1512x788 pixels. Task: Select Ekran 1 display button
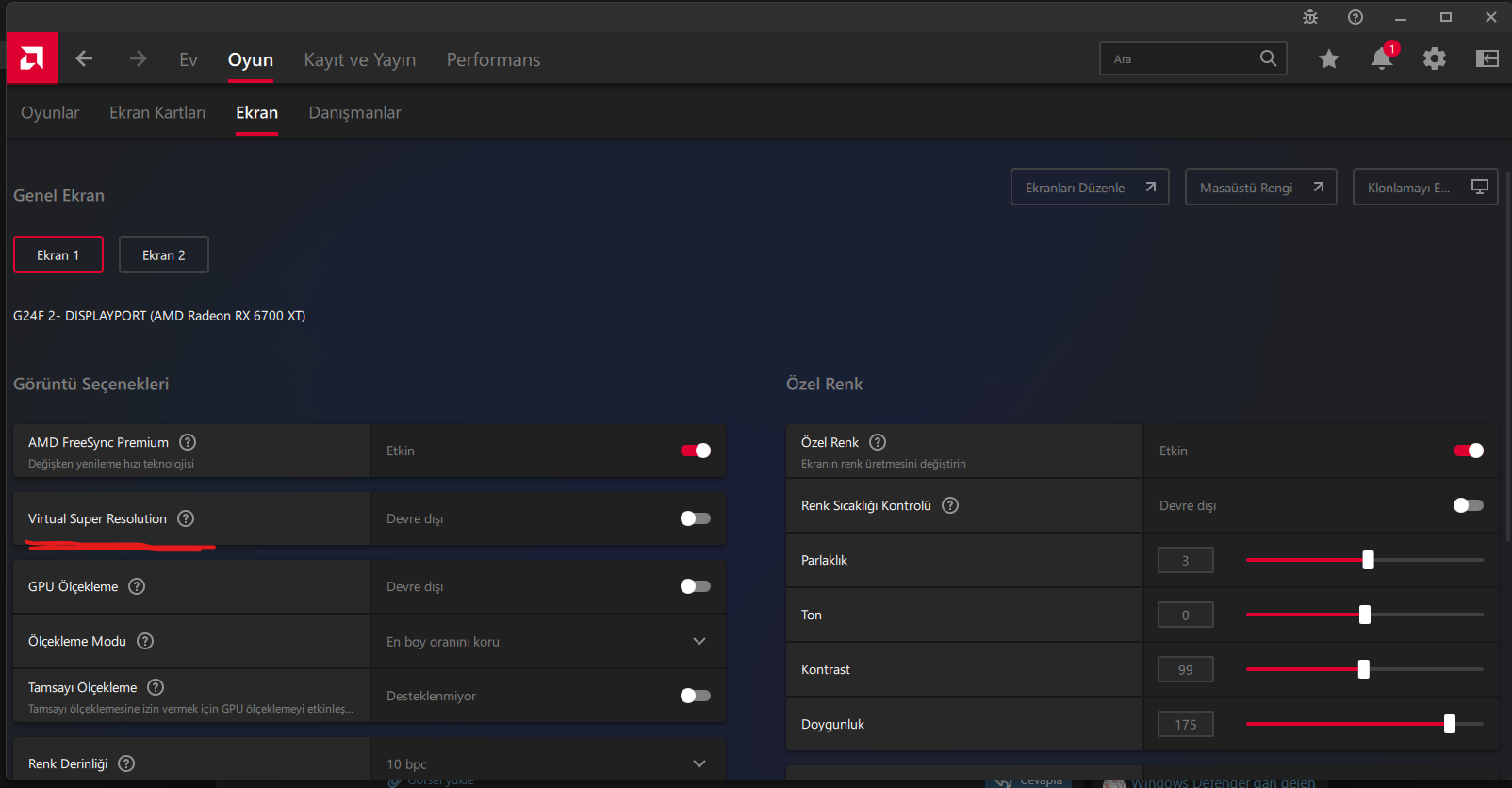[58, 254]
